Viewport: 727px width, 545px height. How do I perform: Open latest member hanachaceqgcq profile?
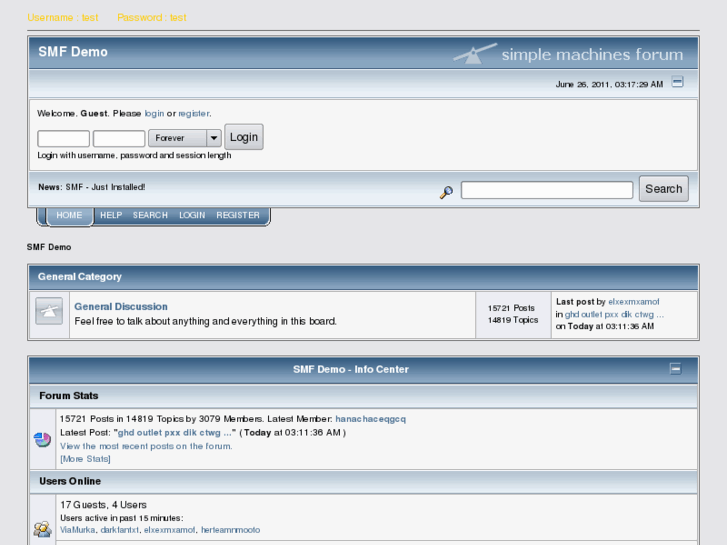click(x=370, y=419)
